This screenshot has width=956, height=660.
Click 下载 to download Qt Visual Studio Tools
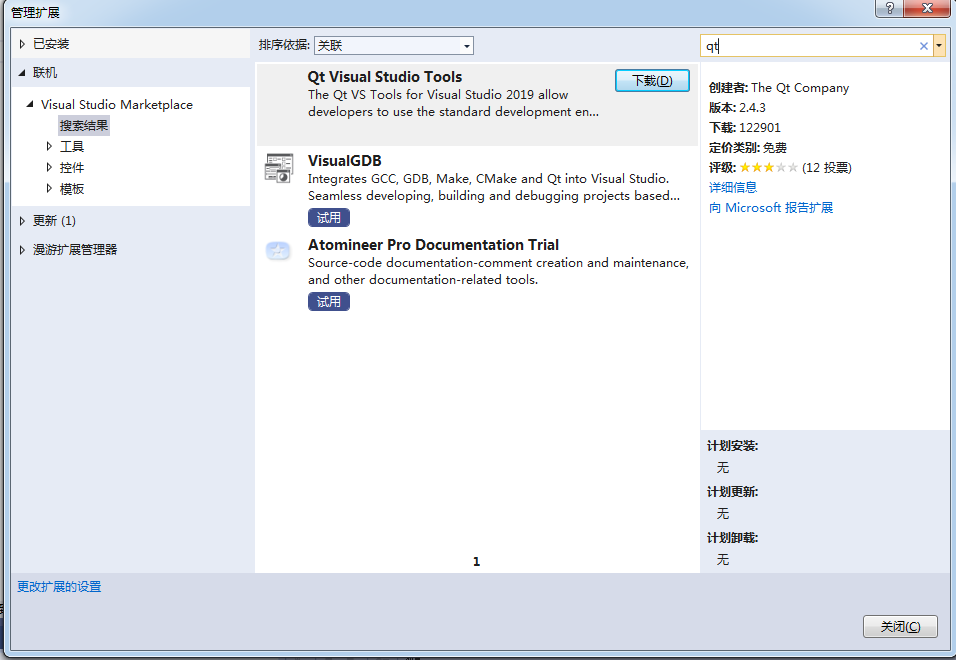point(652,81)
